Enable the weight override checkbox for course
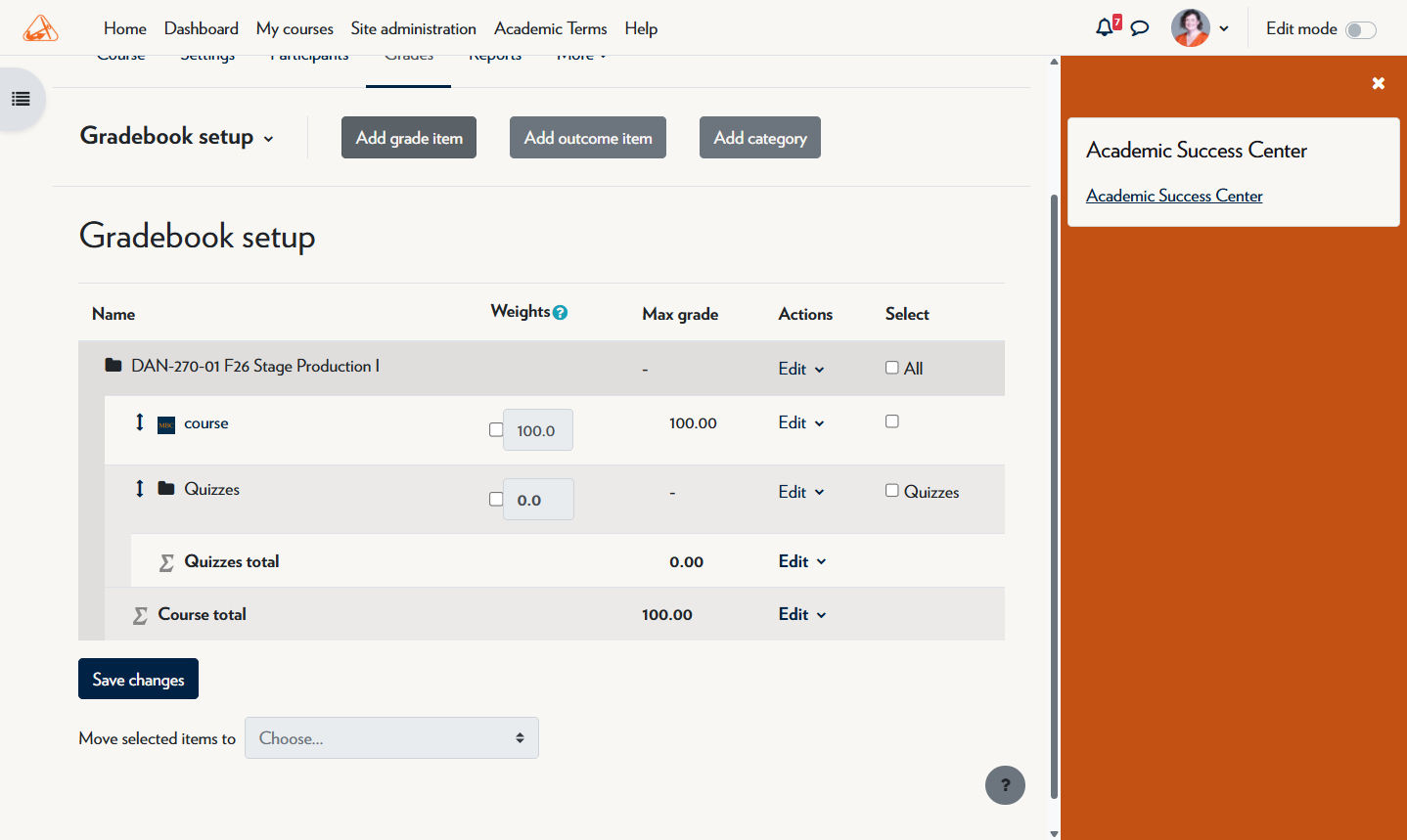The image size is (1407, 840). (496, 429)
